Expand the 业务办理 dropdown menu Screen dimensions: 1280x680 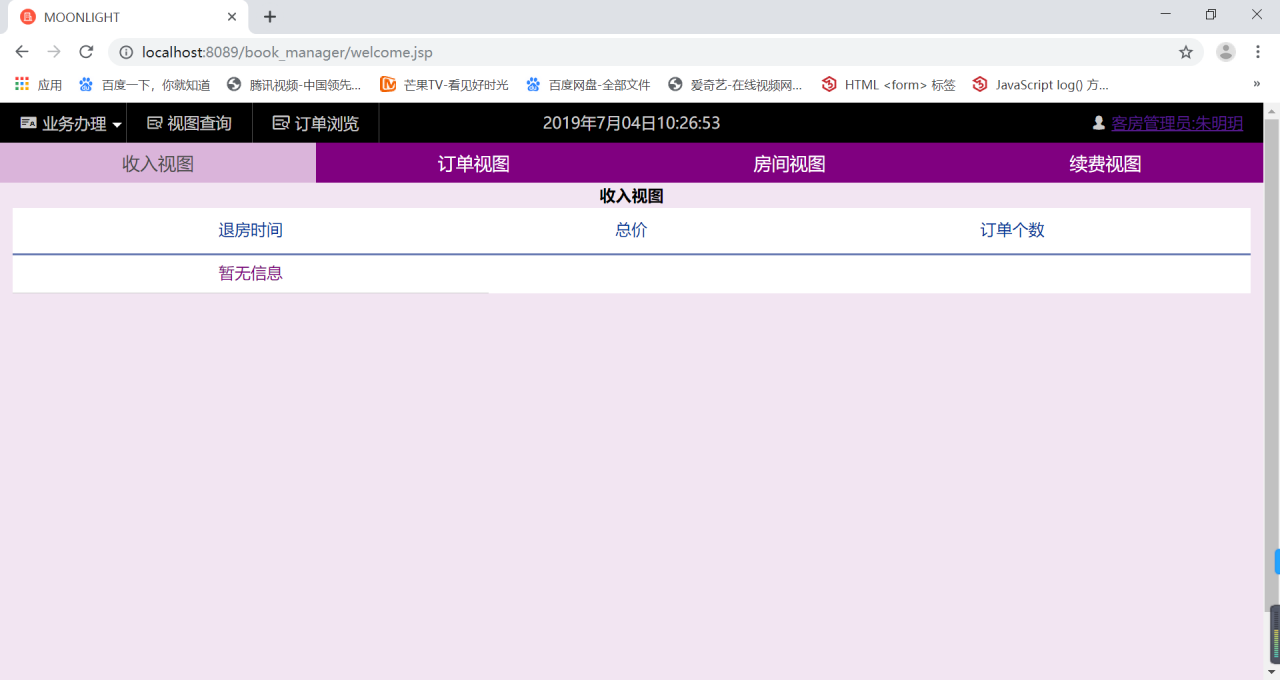pos(71,124)
